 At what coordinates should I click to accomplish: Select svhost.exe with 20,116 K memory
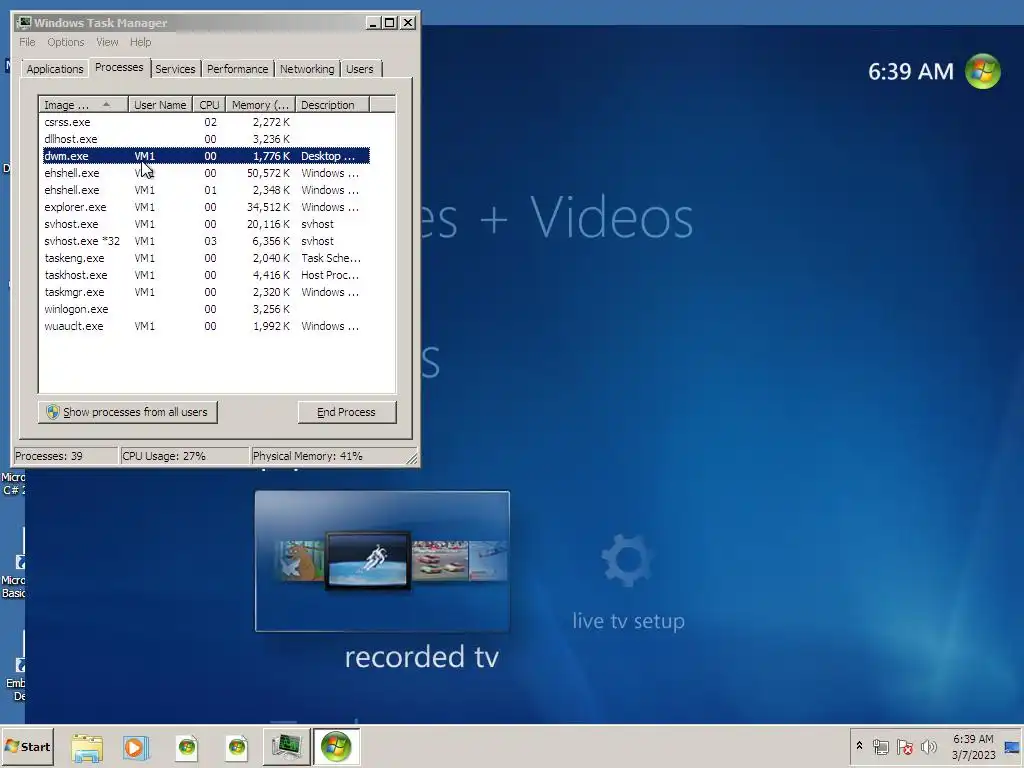tap(206, 224)
